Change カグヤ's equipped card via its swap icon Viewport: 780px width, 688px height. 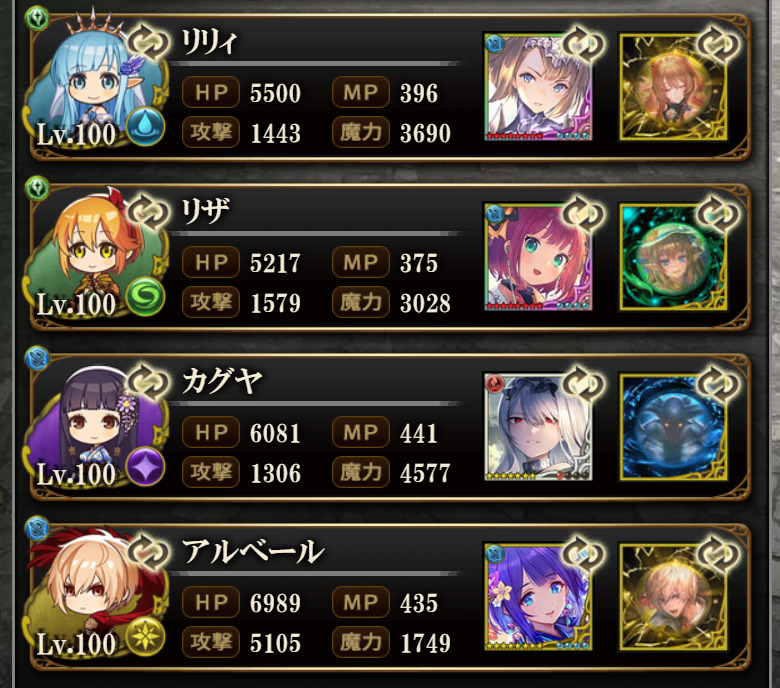click(583, 384)
